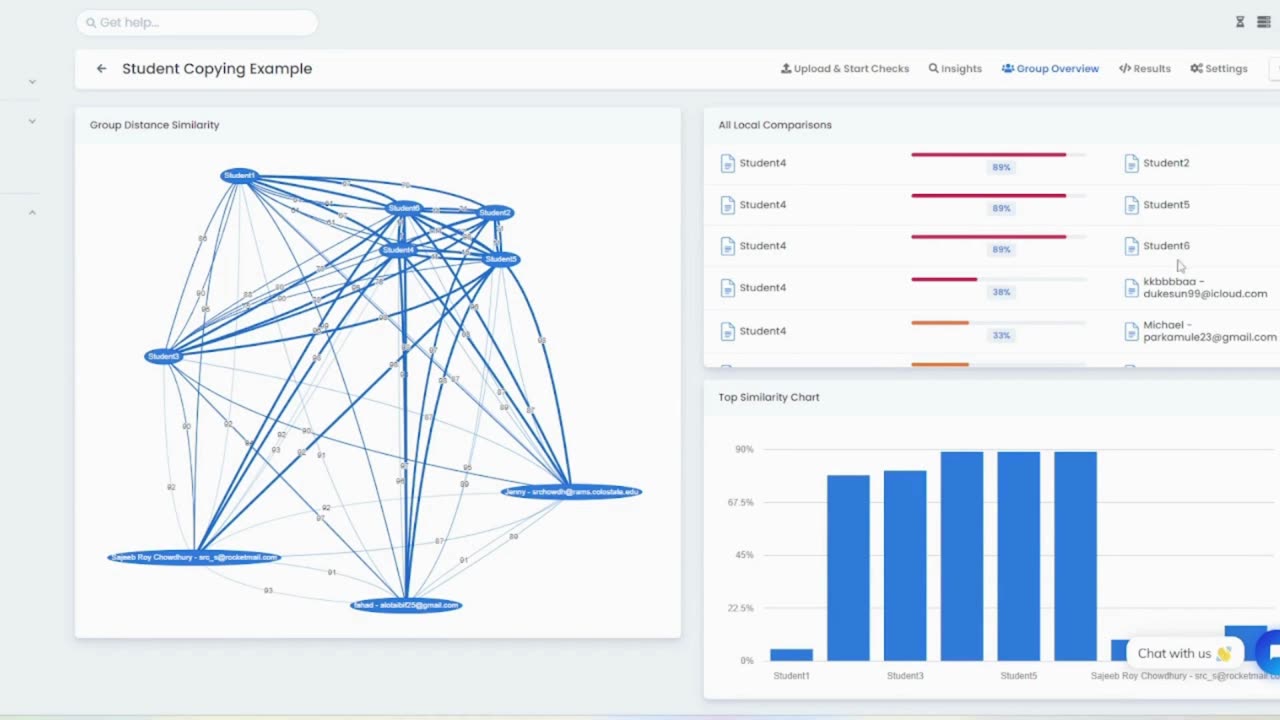Click the Top Similarity Chart heading
The width and height of the screenshot is (1280, 720).
[769, 397]
